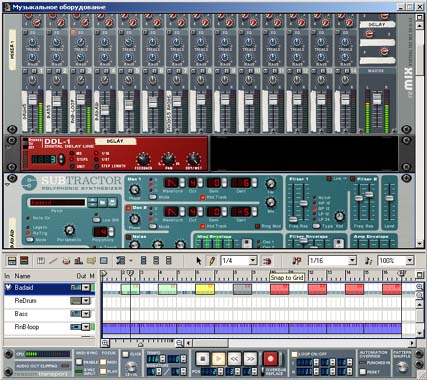Click the Stop transport button
Screen dimensions: 427x380
[202, 359]
